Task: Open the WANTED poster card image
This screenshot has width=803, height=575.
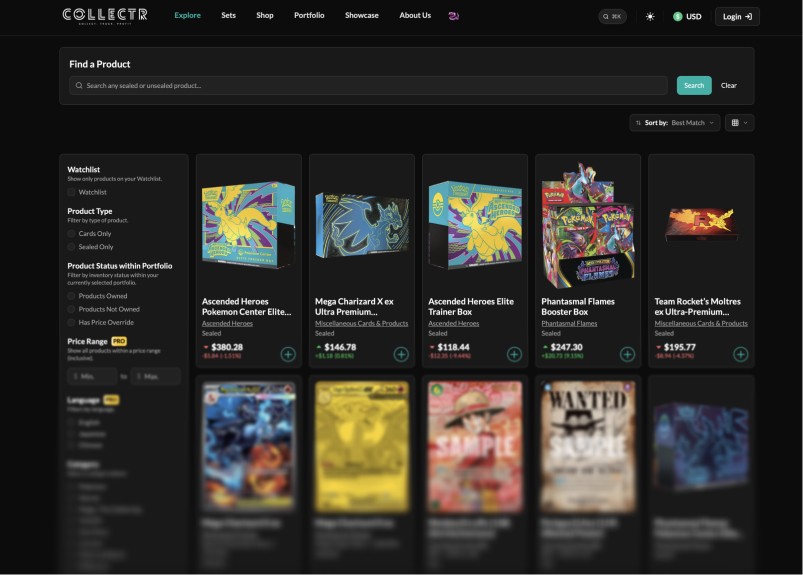Action: [588, 446]
